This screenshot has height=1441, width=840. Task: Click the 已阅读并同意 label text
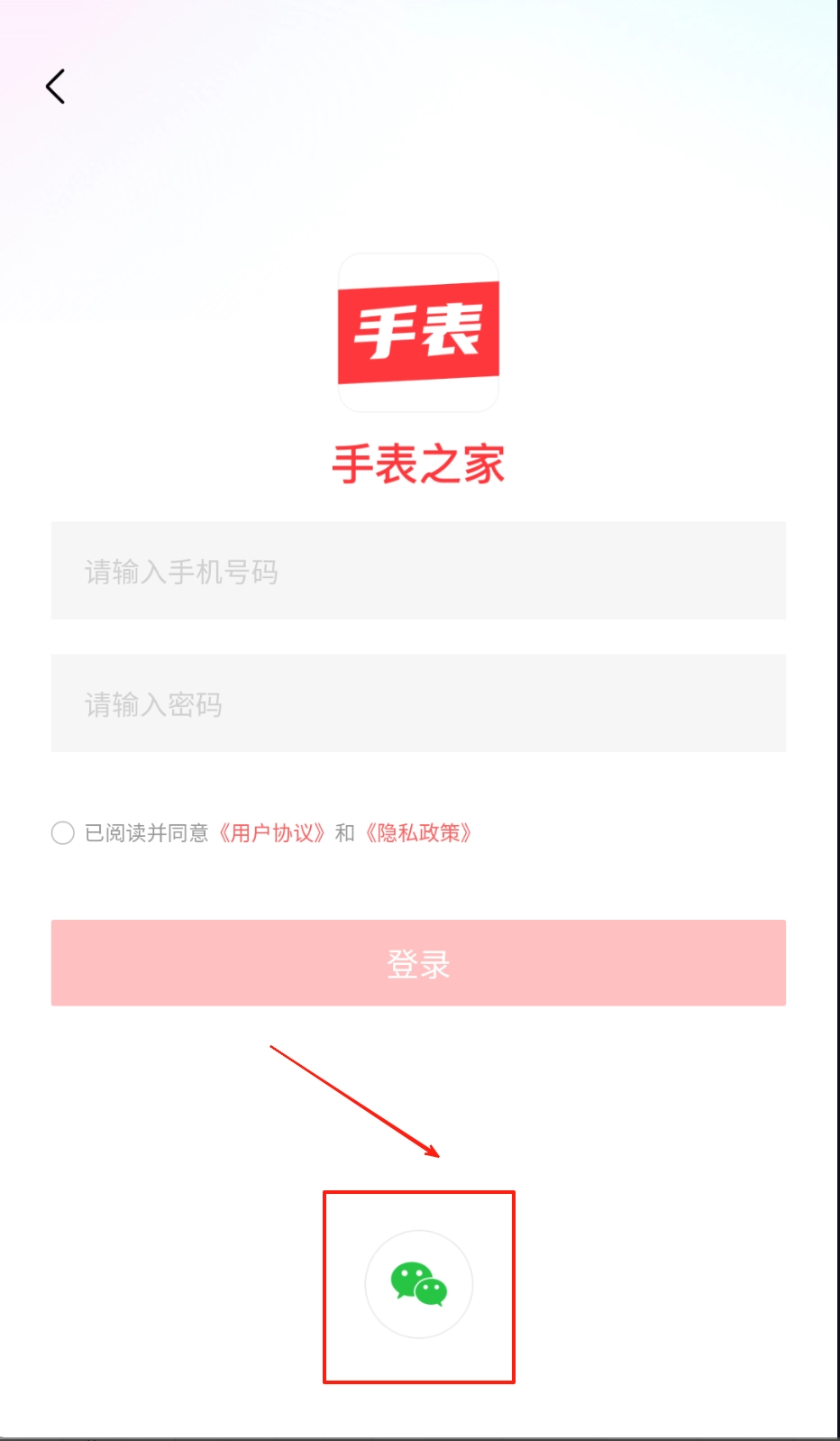[x=147, y=832]
